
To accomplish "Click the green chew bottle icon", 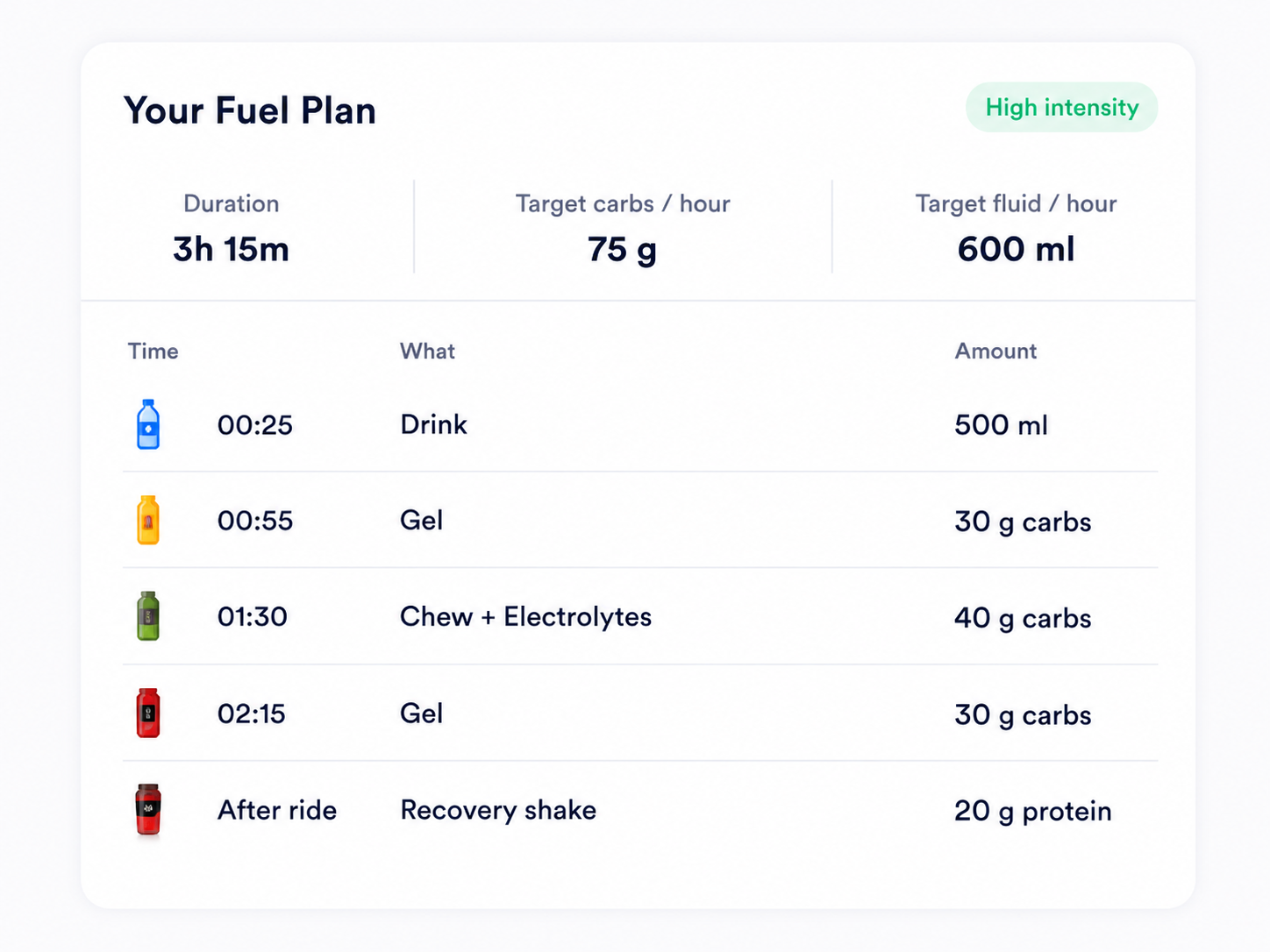I will 148,616.
